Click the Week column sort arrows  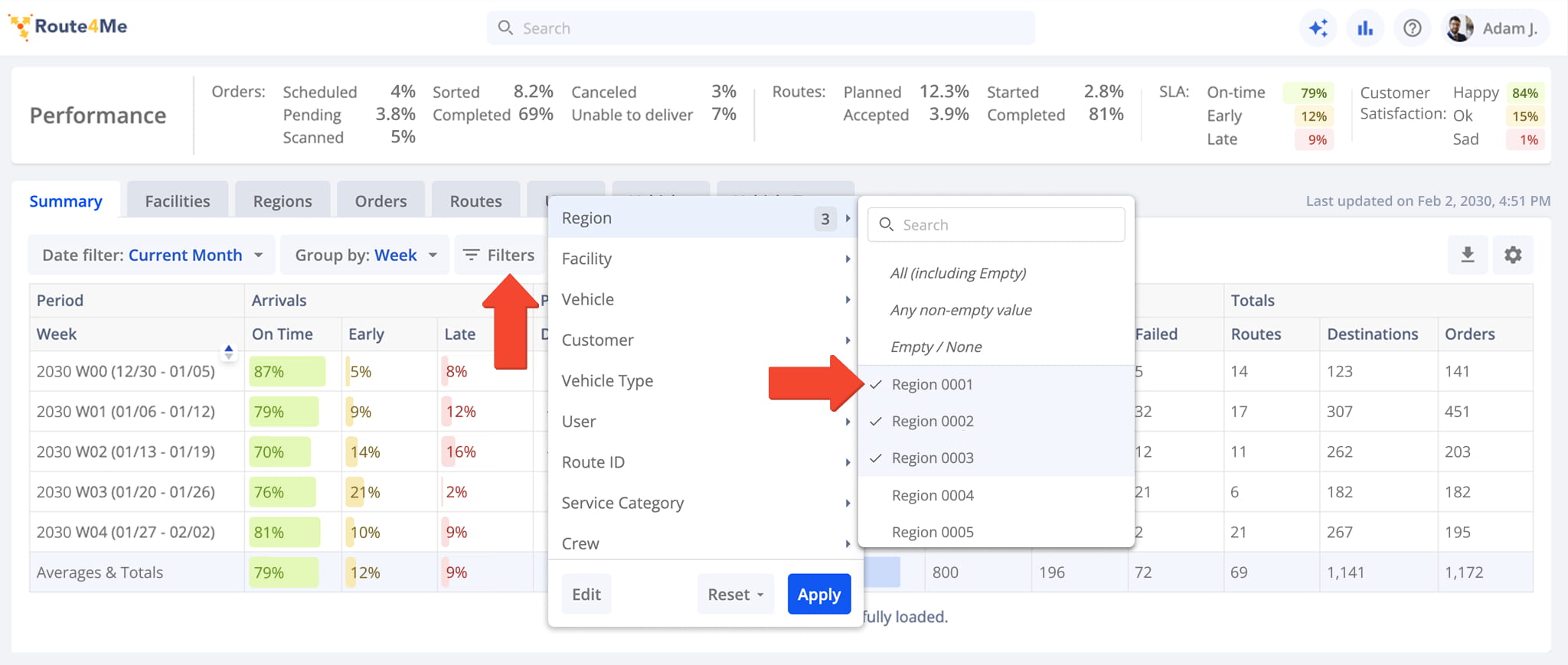point(228,352)
